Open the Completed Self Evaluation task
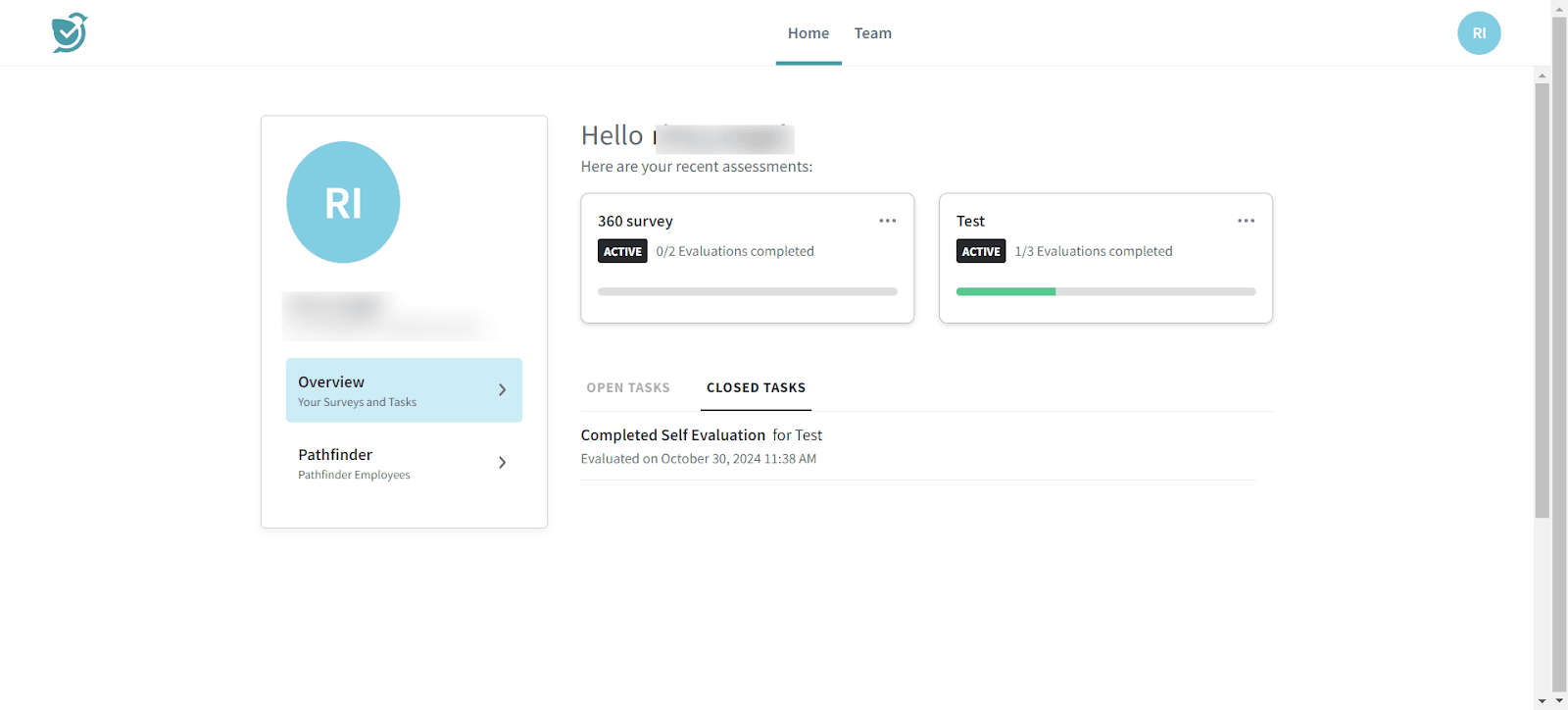This screenshot has width=1568, height=710. 672,435
